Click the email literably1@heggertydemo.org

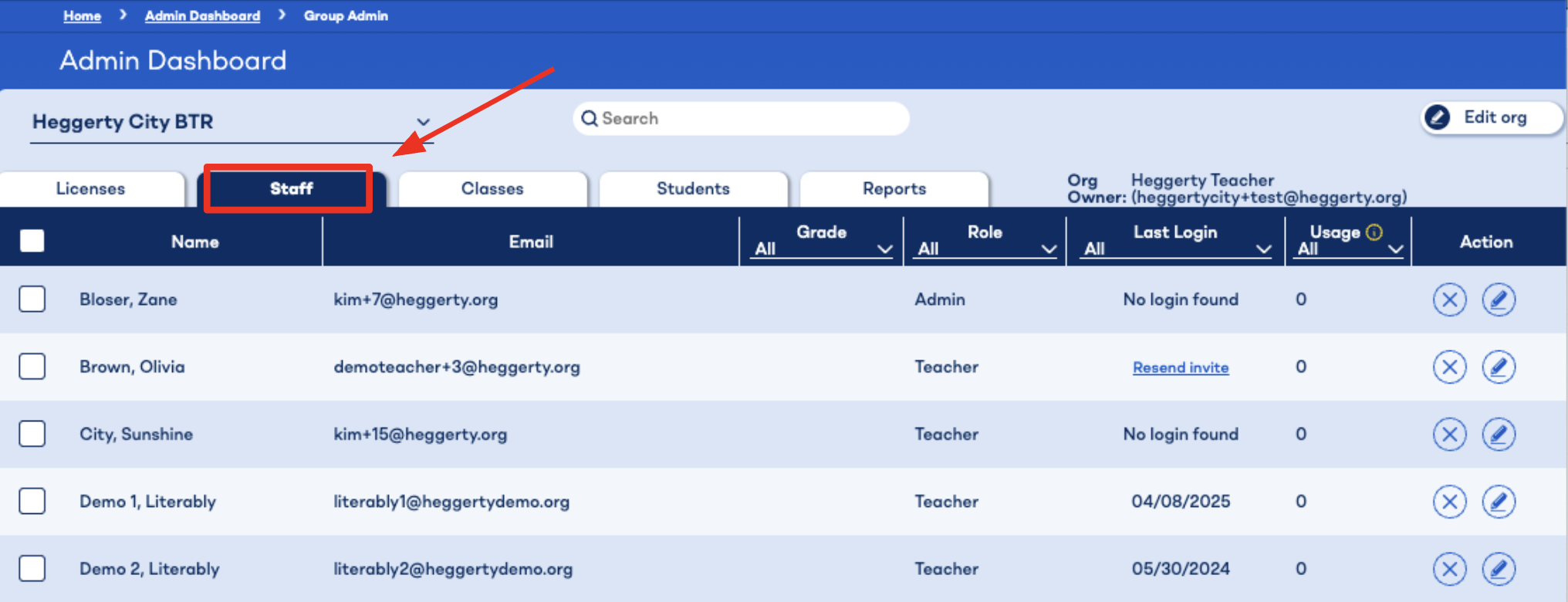pos(451,502)
